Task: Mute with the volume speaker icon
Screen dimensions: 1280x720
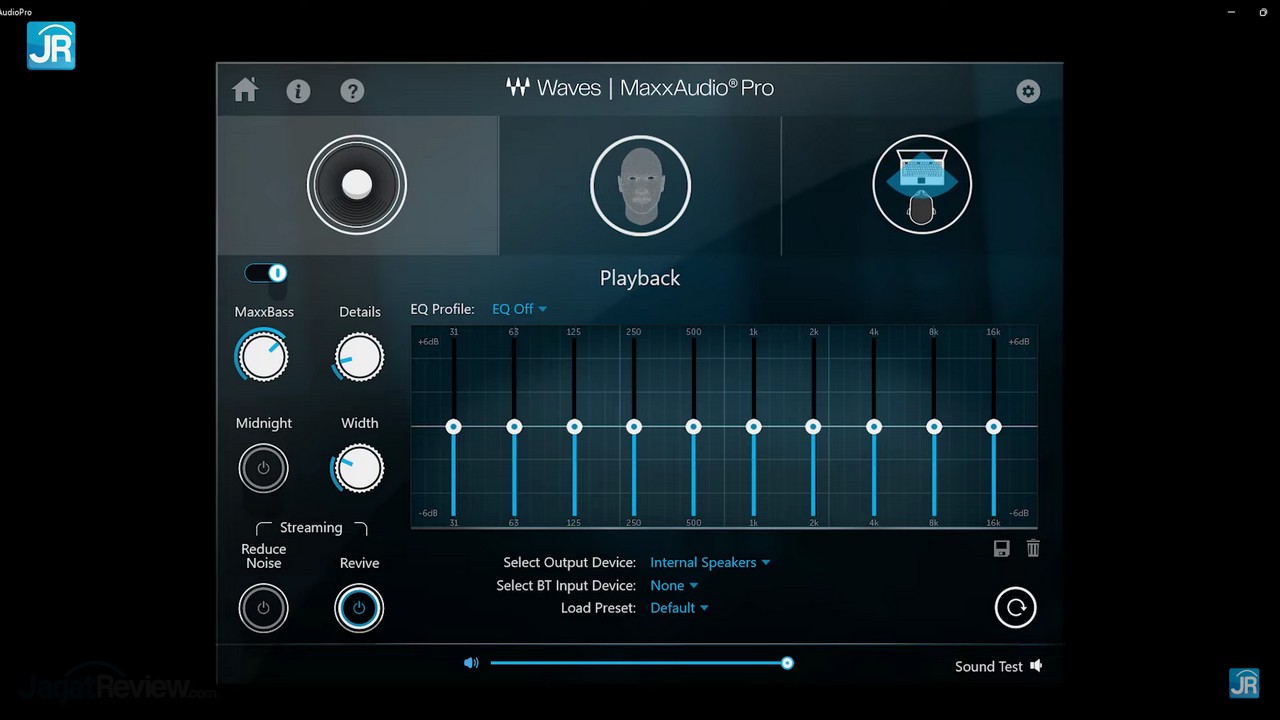Action: 471,663
